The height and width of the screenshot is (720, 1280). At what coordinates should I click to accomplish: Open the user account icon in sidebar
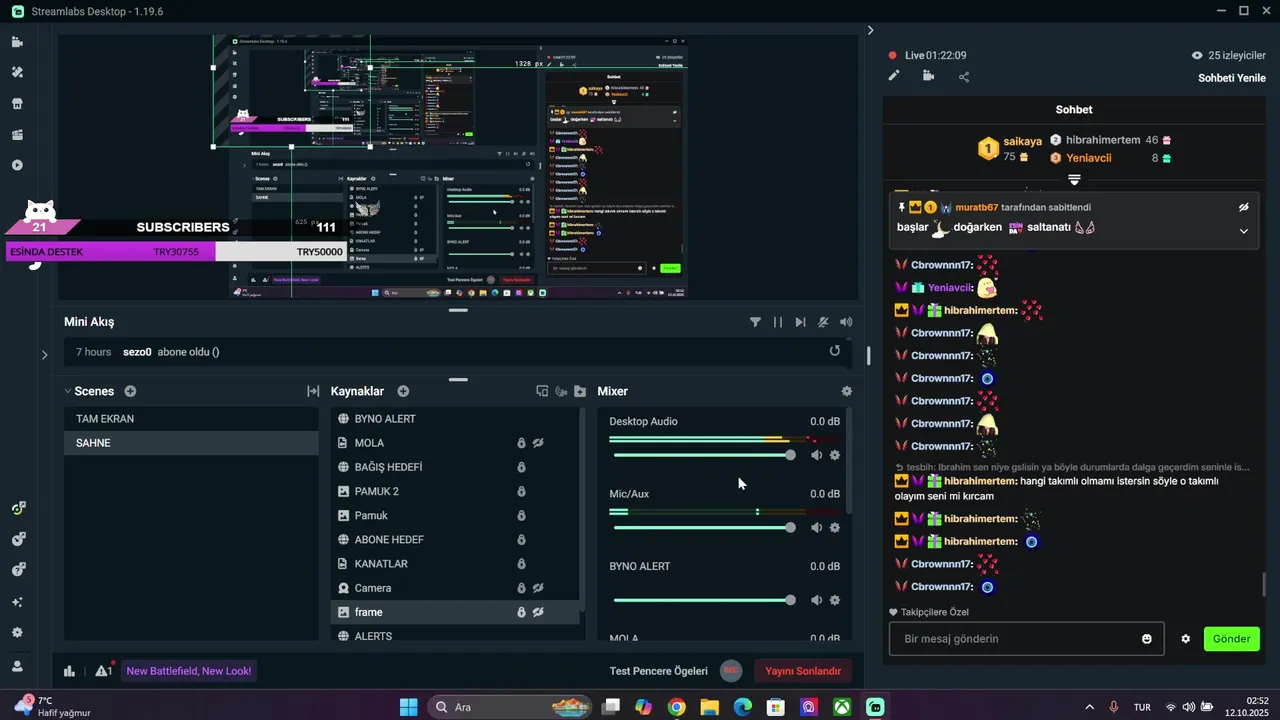click(x=17, y=666)
